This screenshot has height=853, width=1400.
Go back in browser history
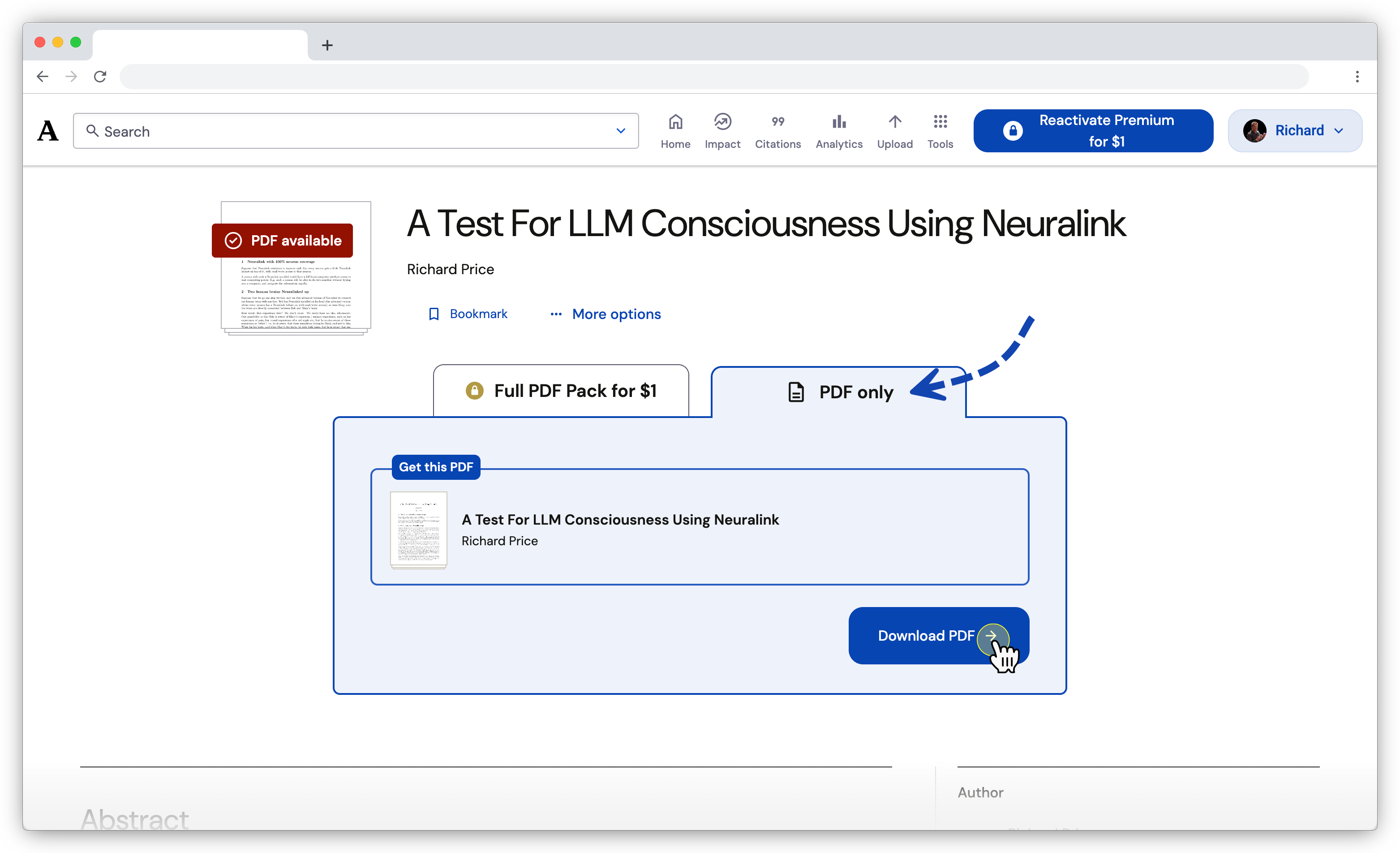pyautogui.click(x=43, y=76)
